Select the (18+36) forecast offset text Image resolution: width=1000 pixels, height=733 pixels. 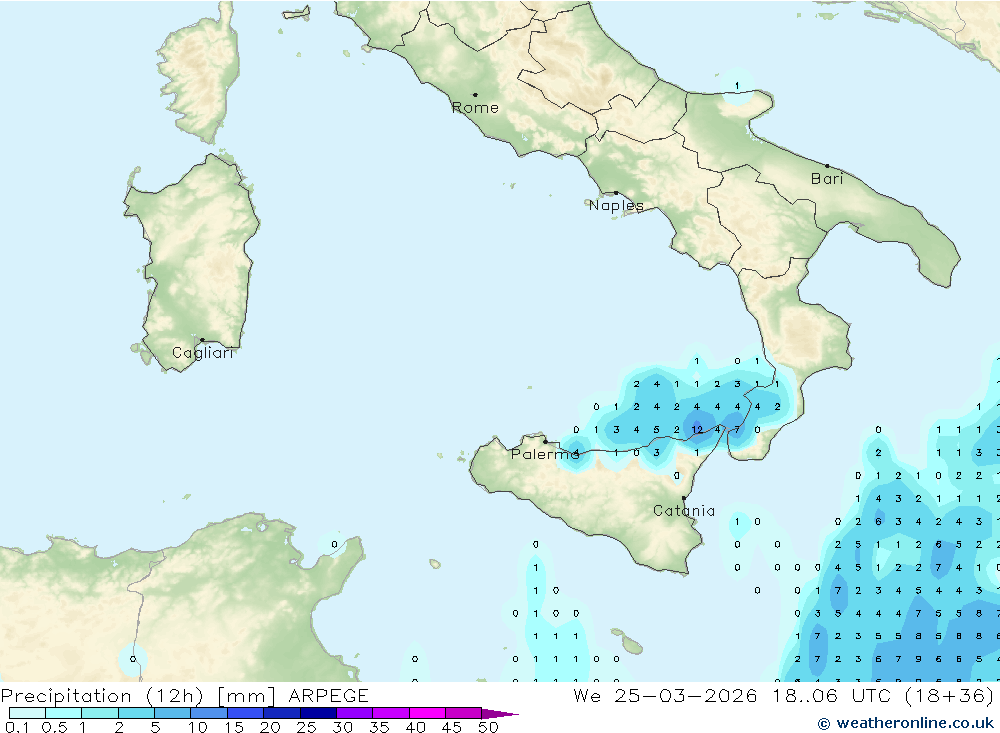(x=950, y=695)
